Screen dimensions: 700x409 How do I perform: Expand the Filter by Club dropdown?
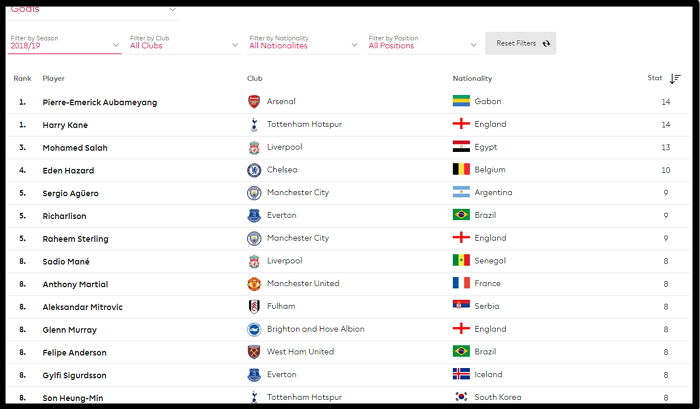(184, 43)
